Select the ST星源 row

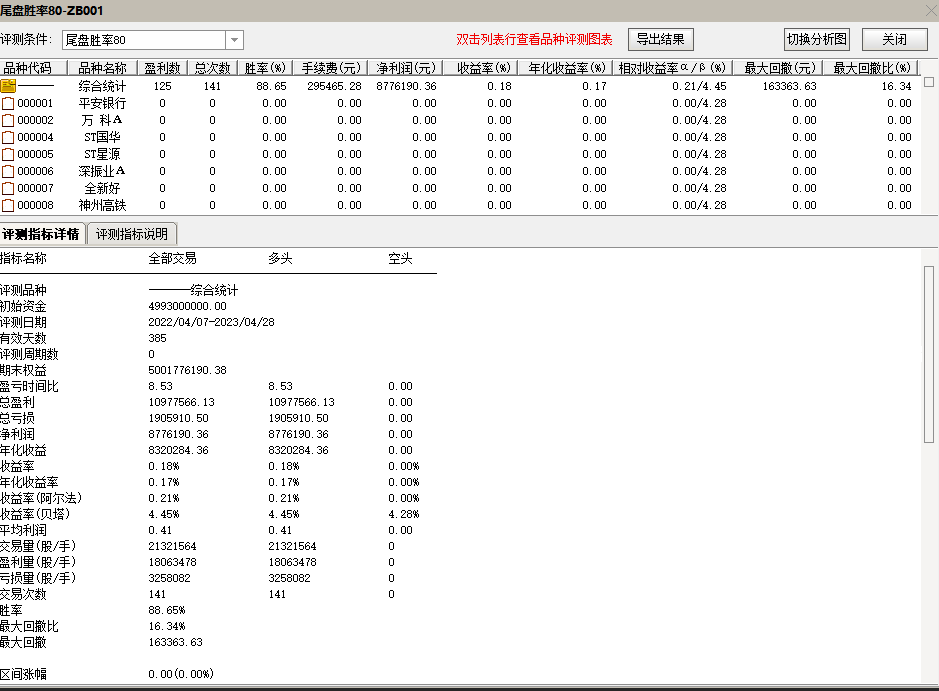click(460, 154)
